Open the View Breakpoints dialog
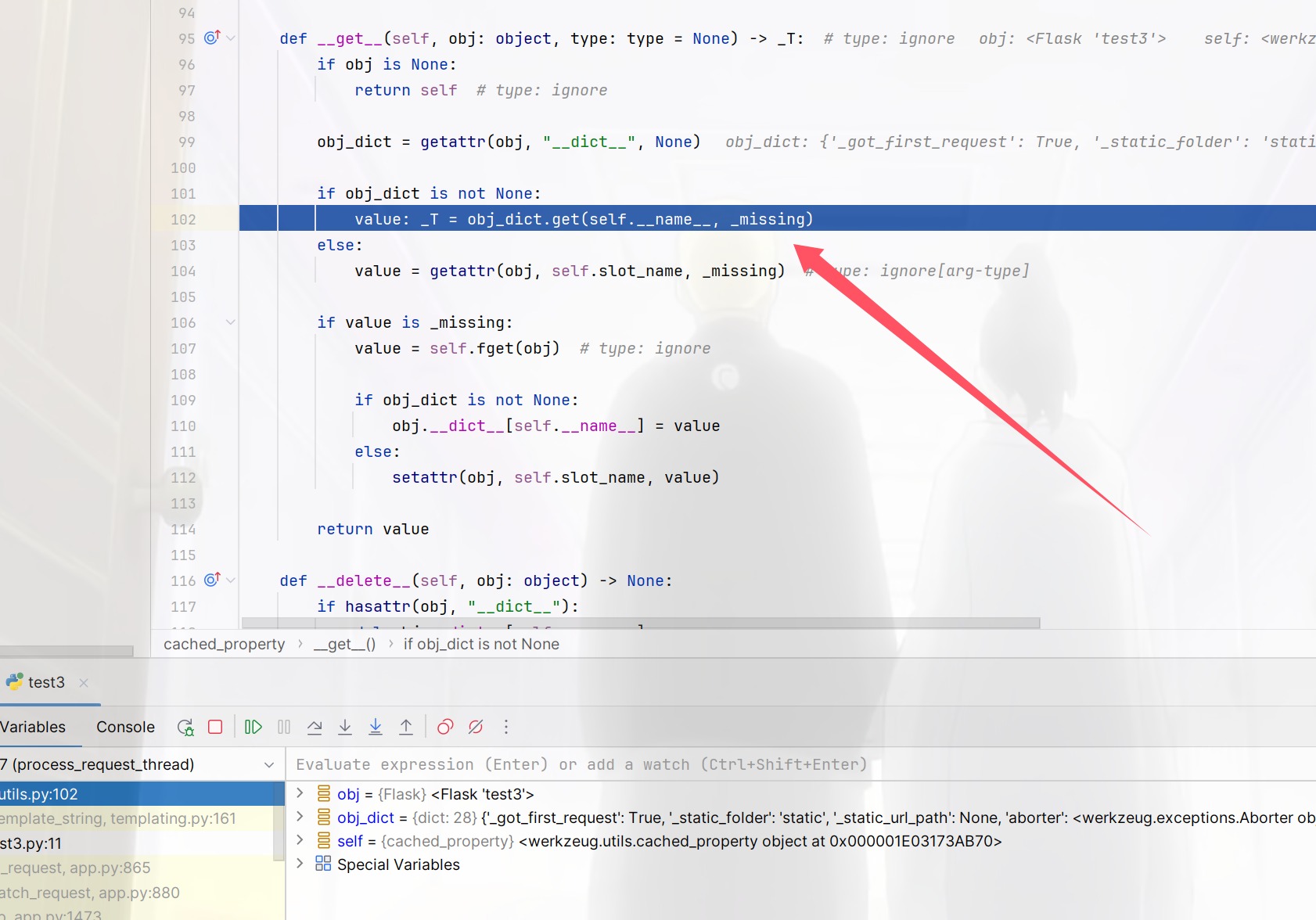 pyautogui.click(x=445, y=728)
